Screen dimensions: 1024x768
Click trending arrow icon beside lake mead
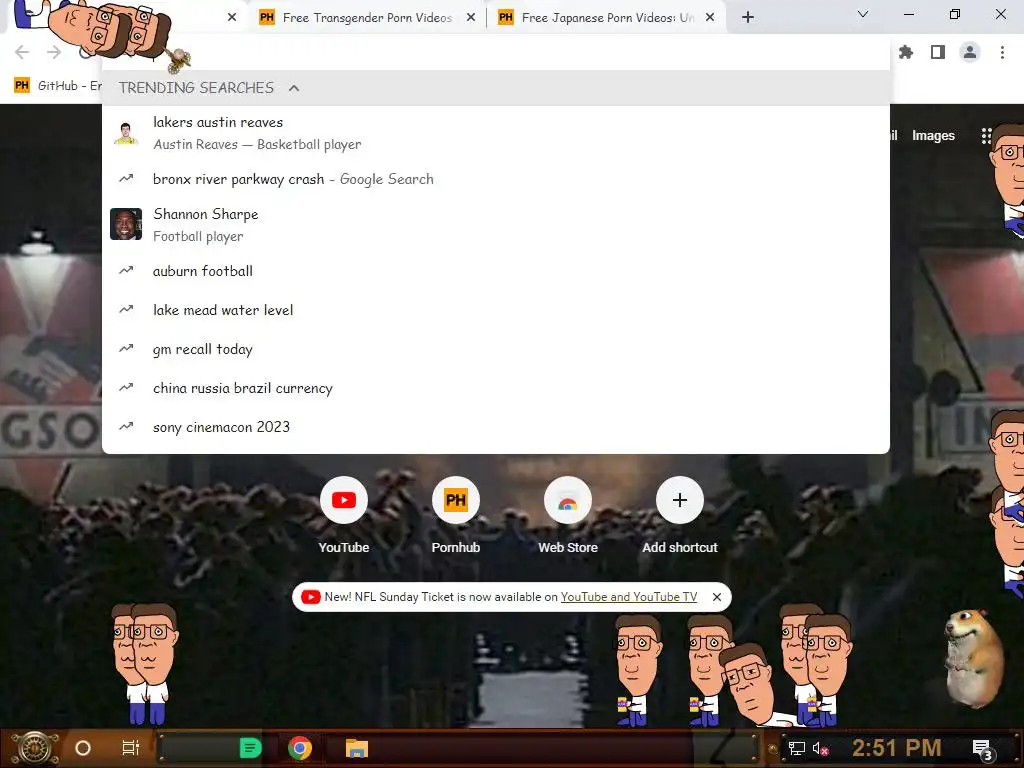pos(126,309)
